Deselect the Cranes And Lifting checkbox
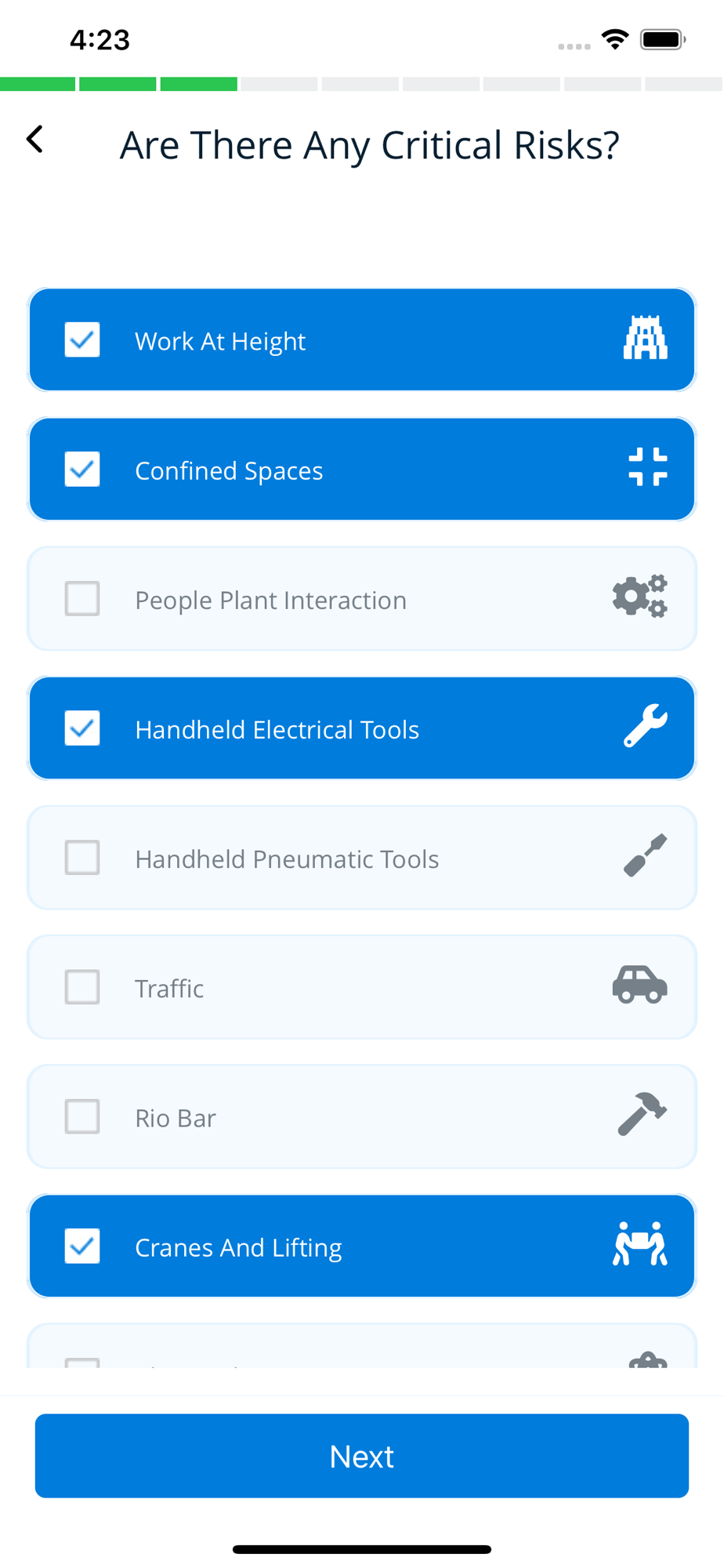Image resolution: width=724 pixels, height=1568 pixels. (82, 1246)
